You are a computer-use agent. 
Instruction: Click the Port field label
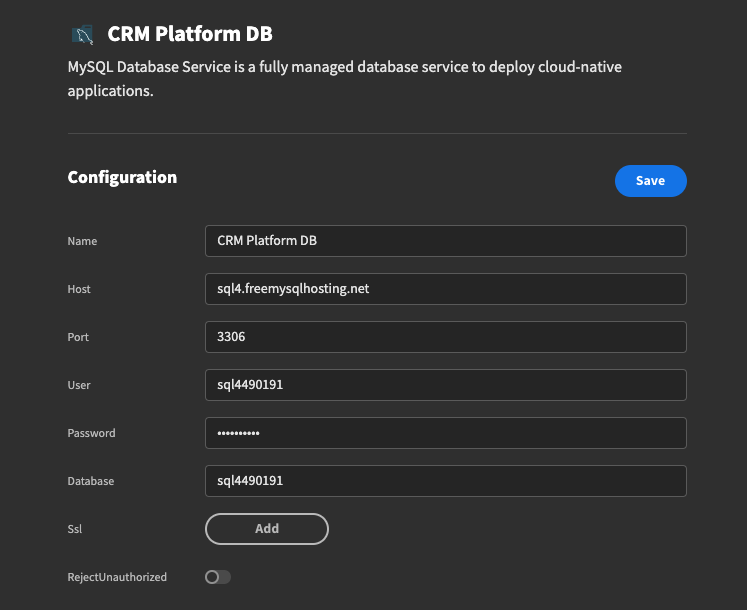tap(78, 337)
